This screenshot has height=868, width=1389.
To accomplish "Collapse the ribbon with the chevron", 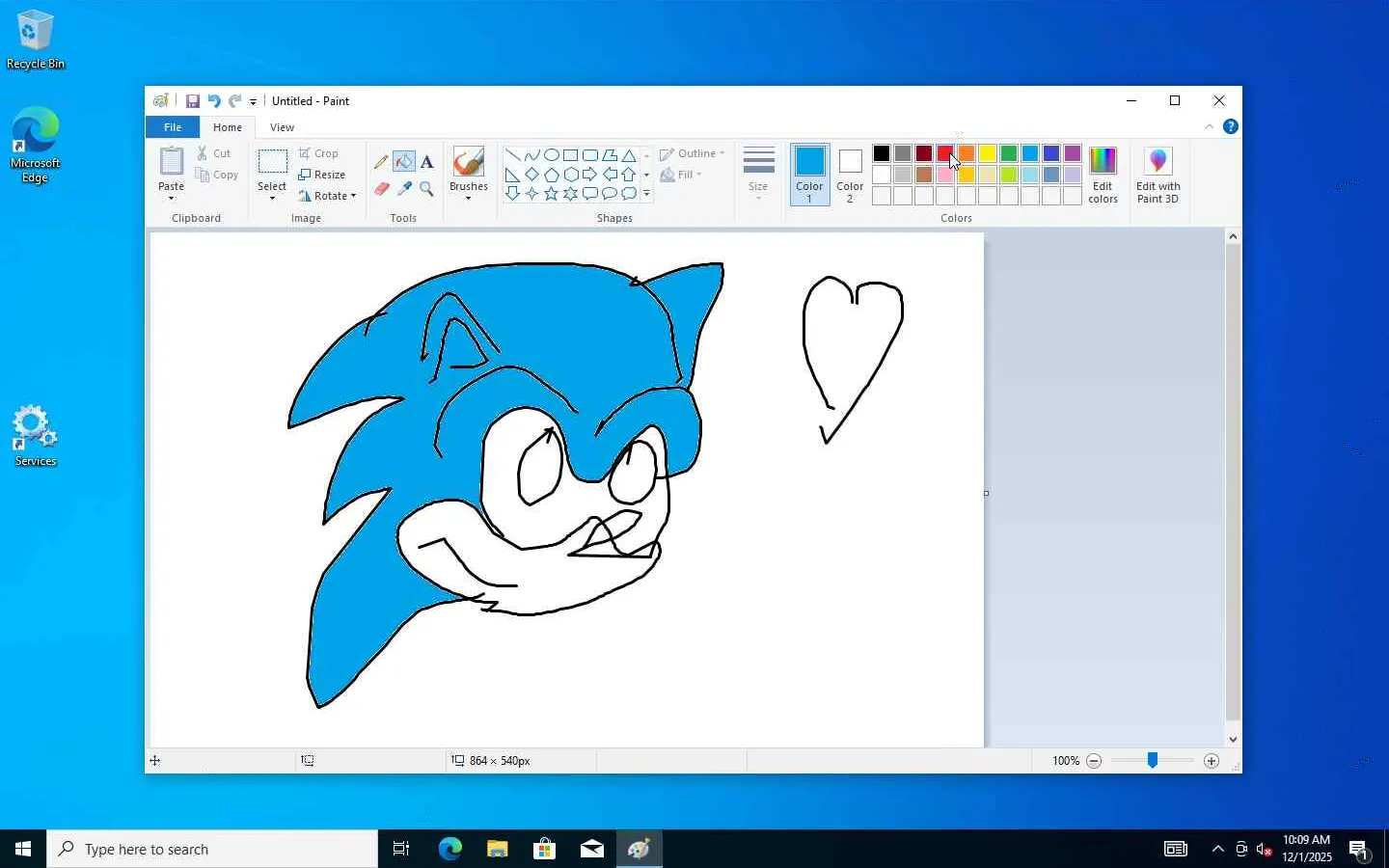I will tap(1209, 126).
